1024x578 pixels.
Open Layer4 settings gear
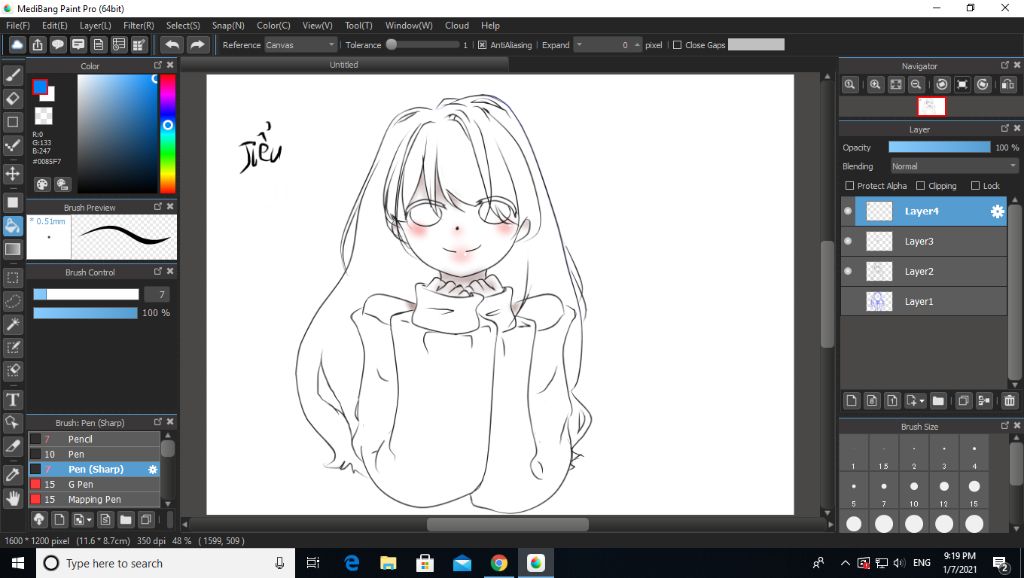click(997, 211)
